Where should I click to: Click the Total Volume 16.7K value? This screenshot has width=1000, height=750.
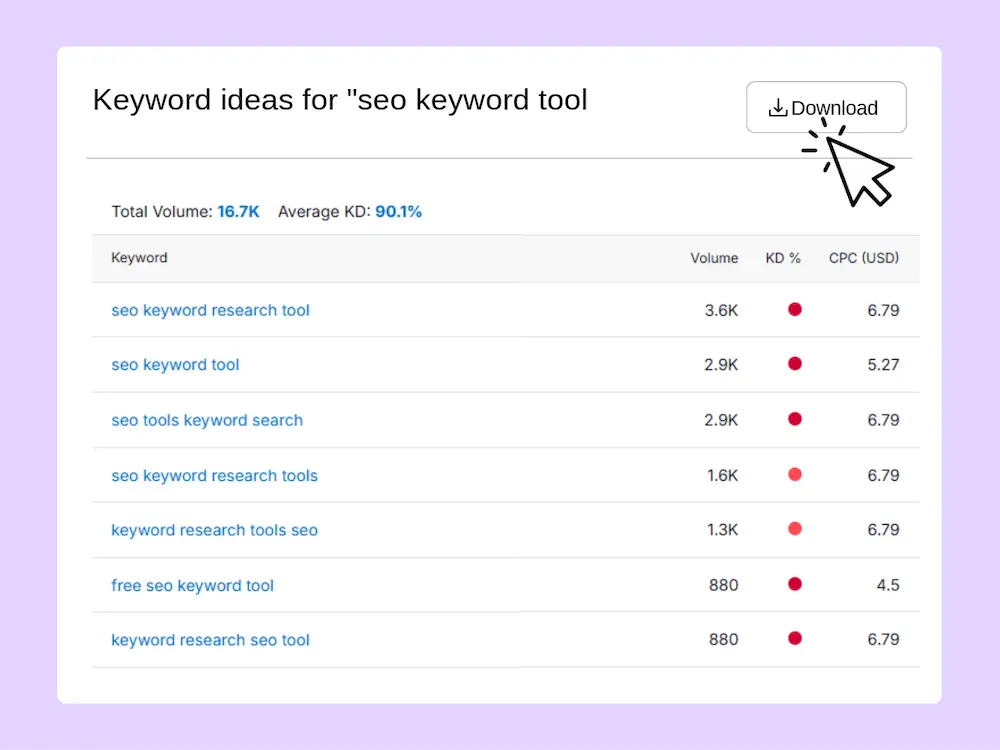click(238, 212)
